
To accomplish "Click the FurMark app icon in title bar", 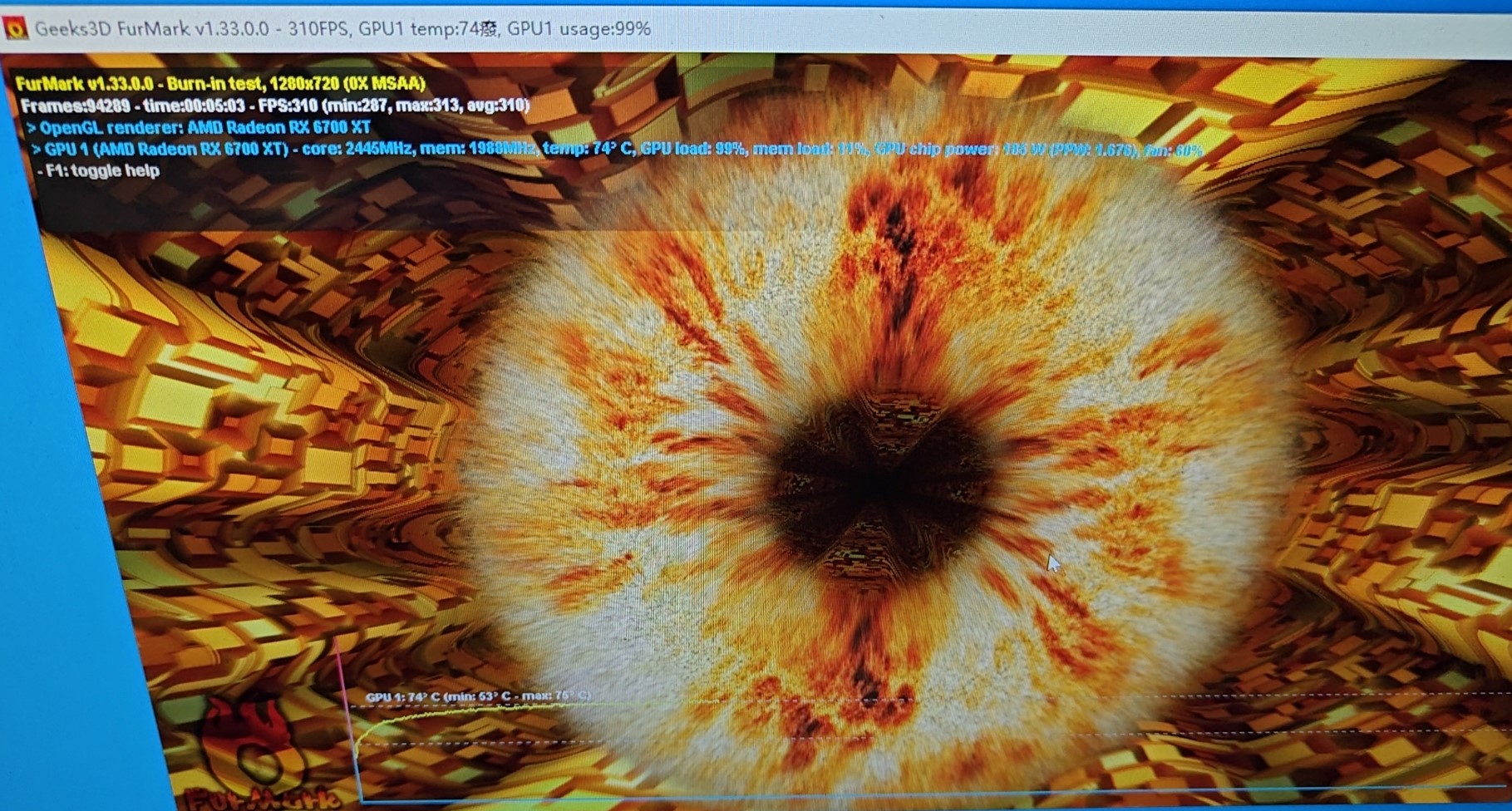I will (16, 29).
